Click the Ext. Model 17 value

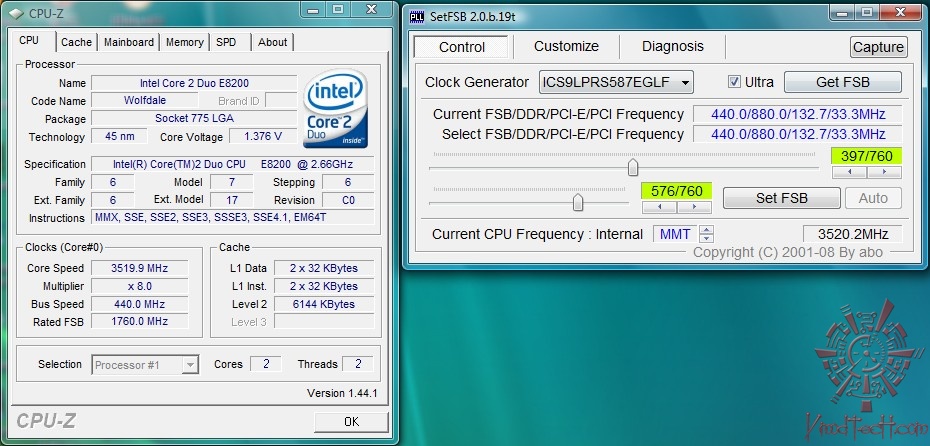pos(231,200)
